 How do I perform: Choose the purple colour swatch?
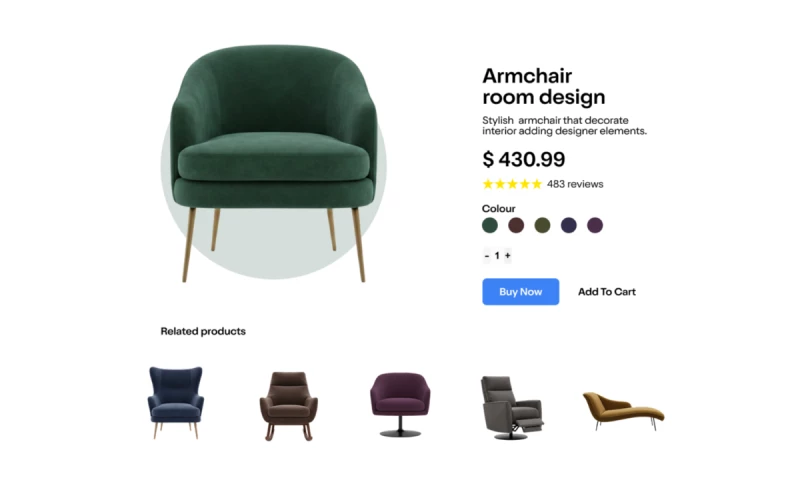pos(595,225)
